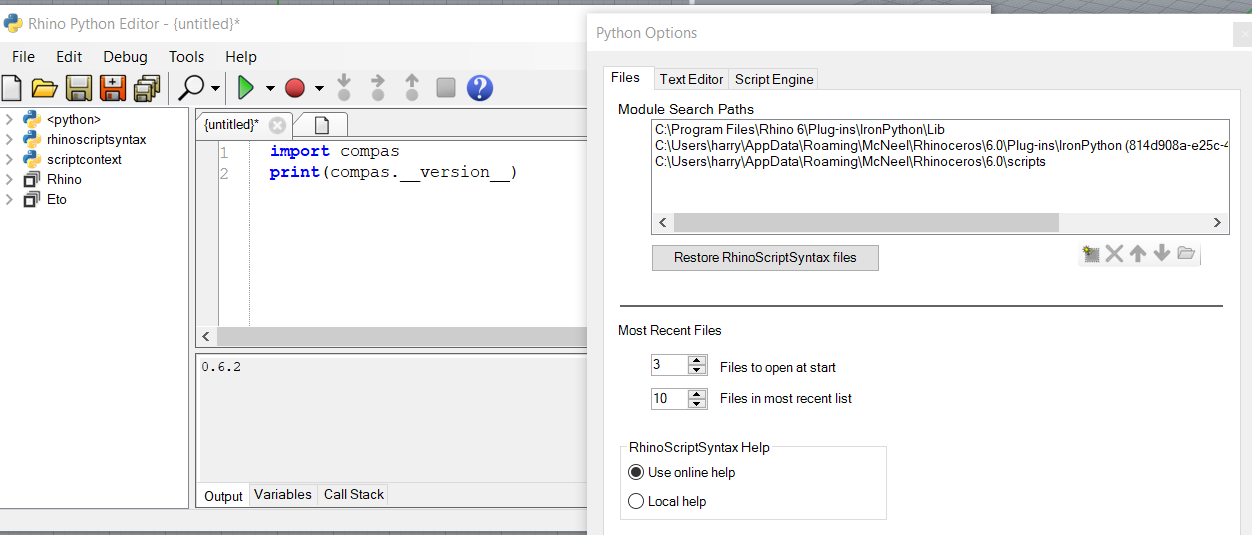Select the Roaming IronPython plug-in path

pos(941,145)
